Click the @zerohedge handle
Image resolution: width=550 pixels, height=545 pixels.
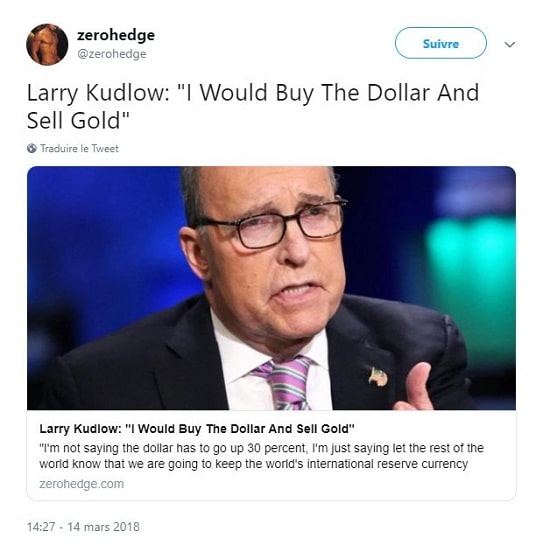point(112,54)
